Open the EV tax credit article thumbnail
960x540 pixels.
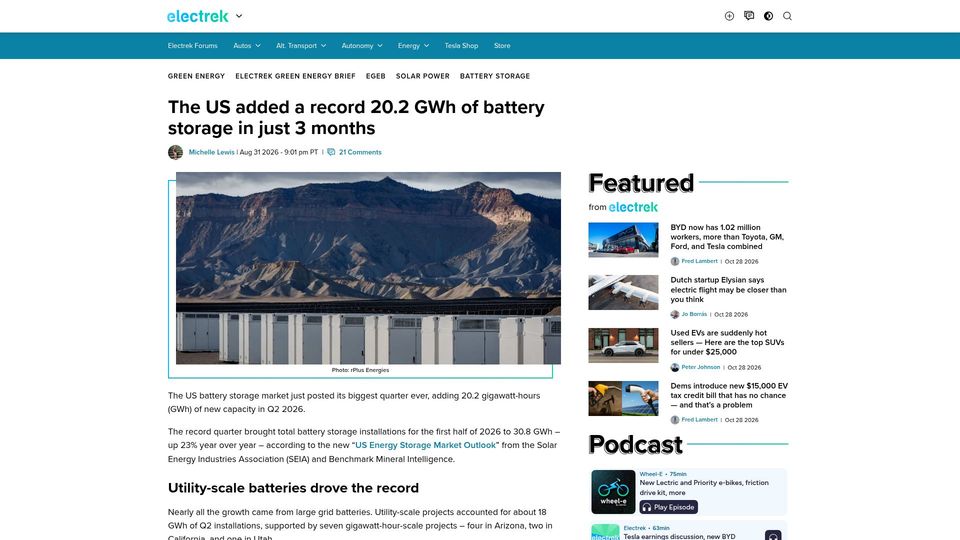(x=623, y=399)
